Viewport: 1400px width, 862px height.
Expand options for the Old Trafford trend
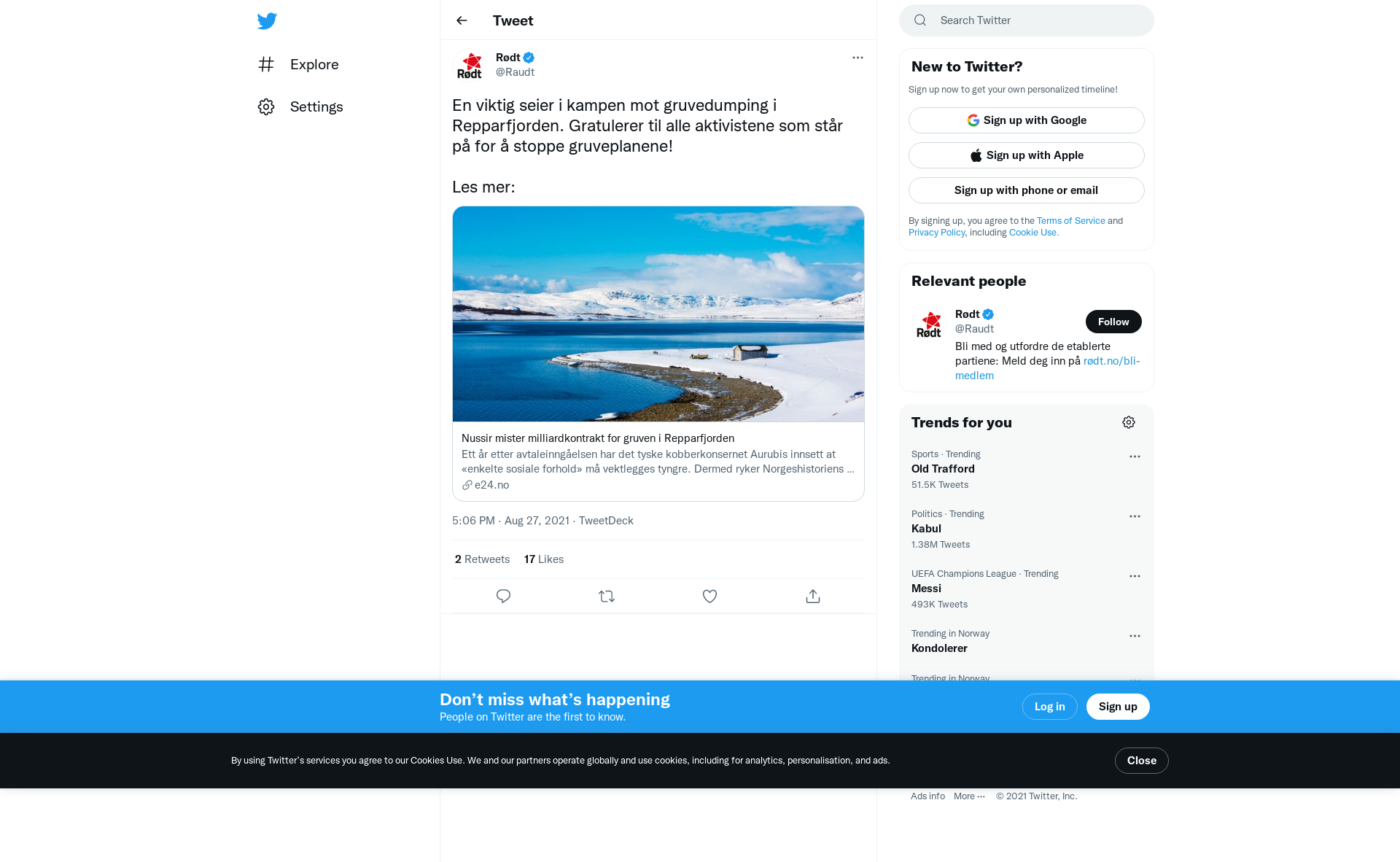pyautogui.click(x=1135, y=457)
